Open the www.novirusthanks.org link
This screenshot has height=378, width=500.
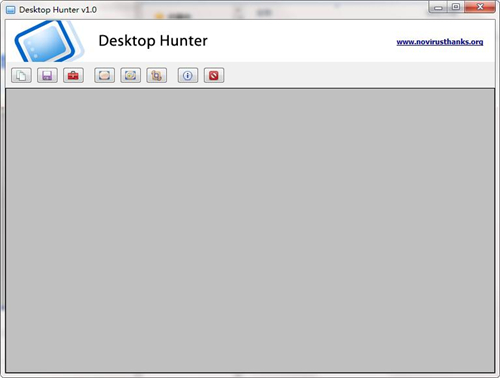pos(440,42)
